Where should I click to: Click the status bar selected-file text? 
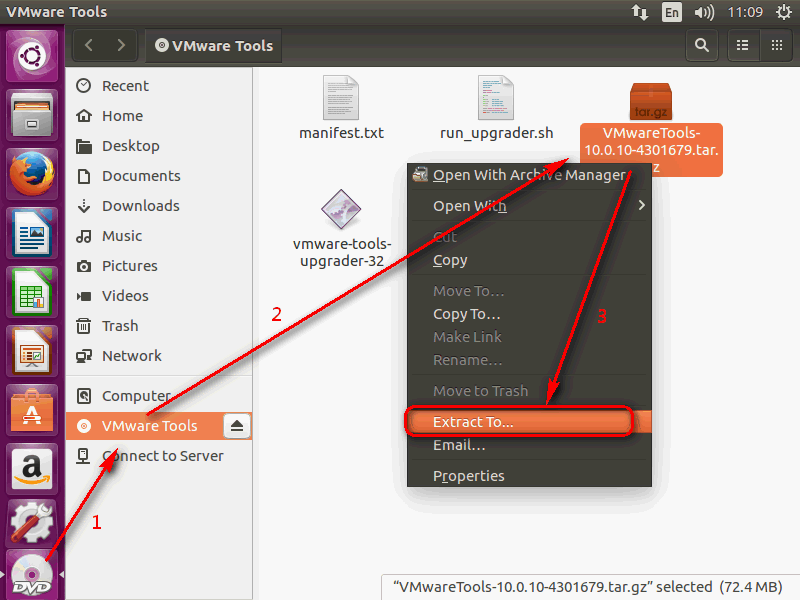tap(588, 587)
